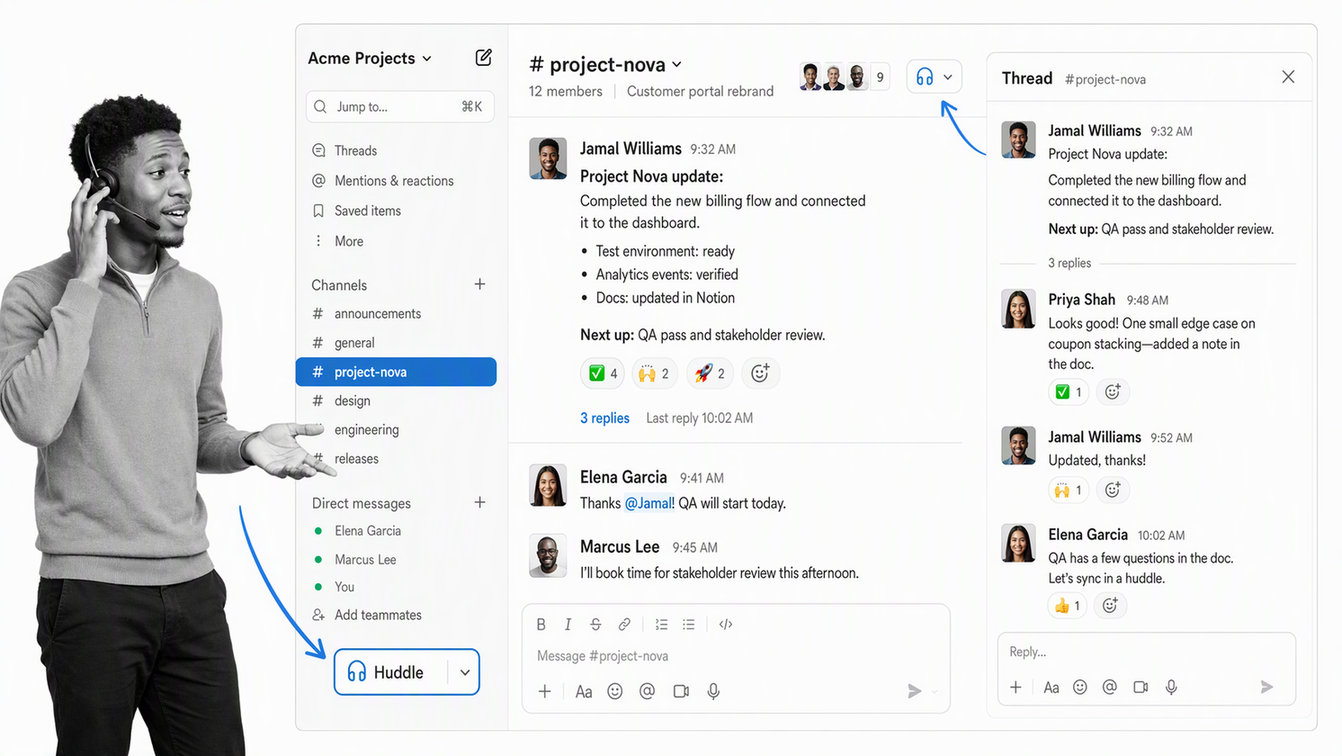Click the compose new message icon
Screen dimensions: 1342x756
(484, 58)
